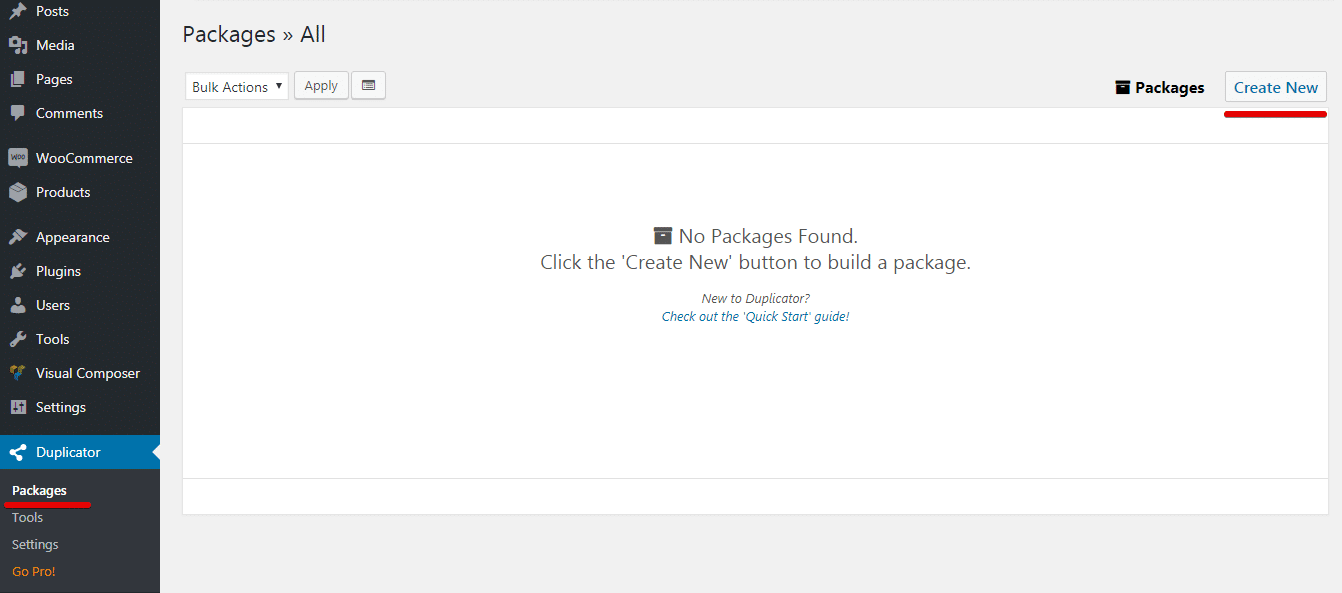This screenshot has width=1342, height=593.
Task: Select Packages submenu under Duplicator
Action: point(39,490)
